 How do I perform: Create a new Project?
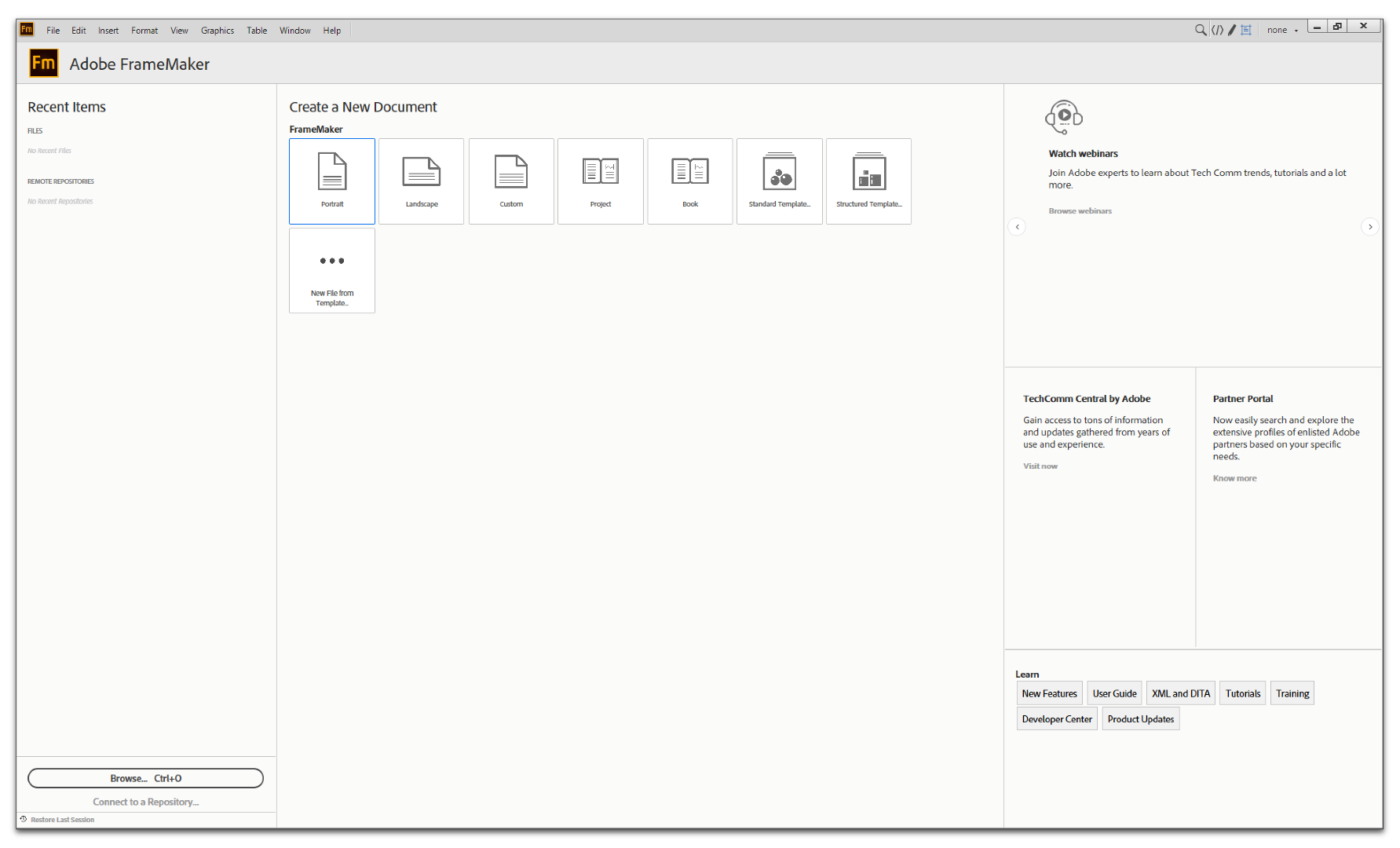point(601,181)
